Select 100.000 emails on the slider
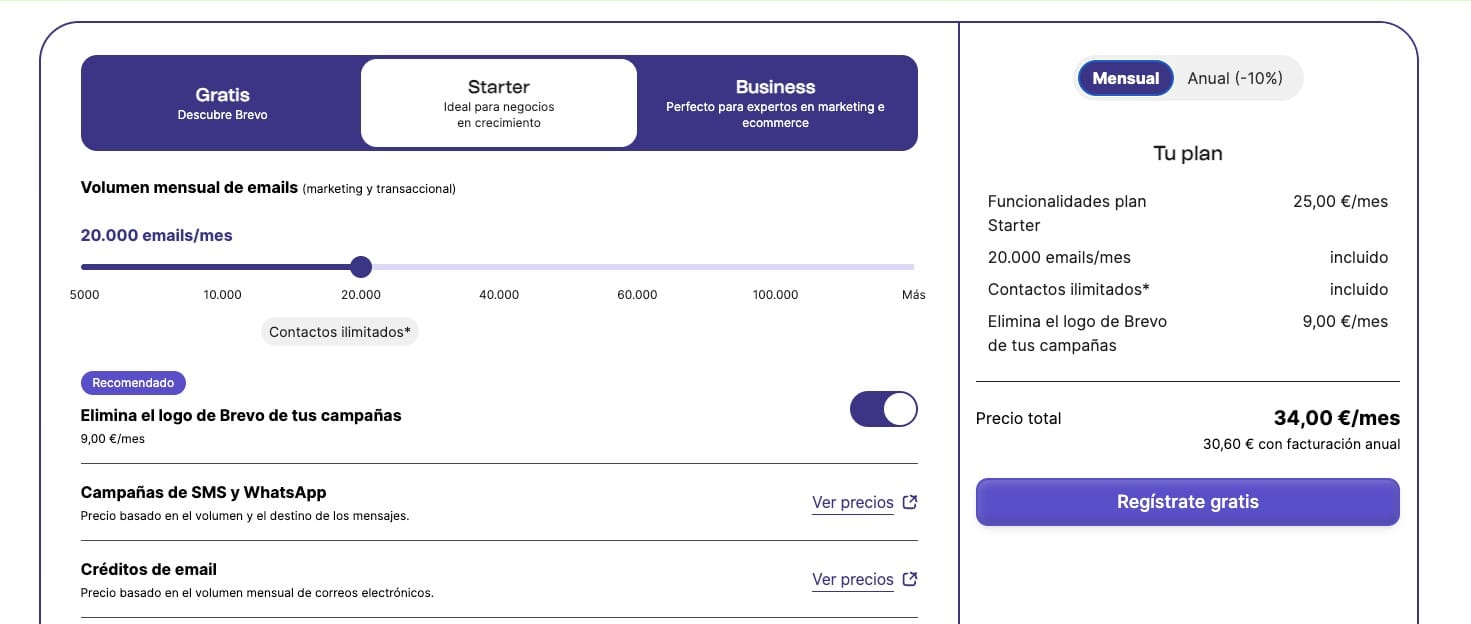This screenshot has height=624, width=1471. pyautogui.click(x=776, y=267)
